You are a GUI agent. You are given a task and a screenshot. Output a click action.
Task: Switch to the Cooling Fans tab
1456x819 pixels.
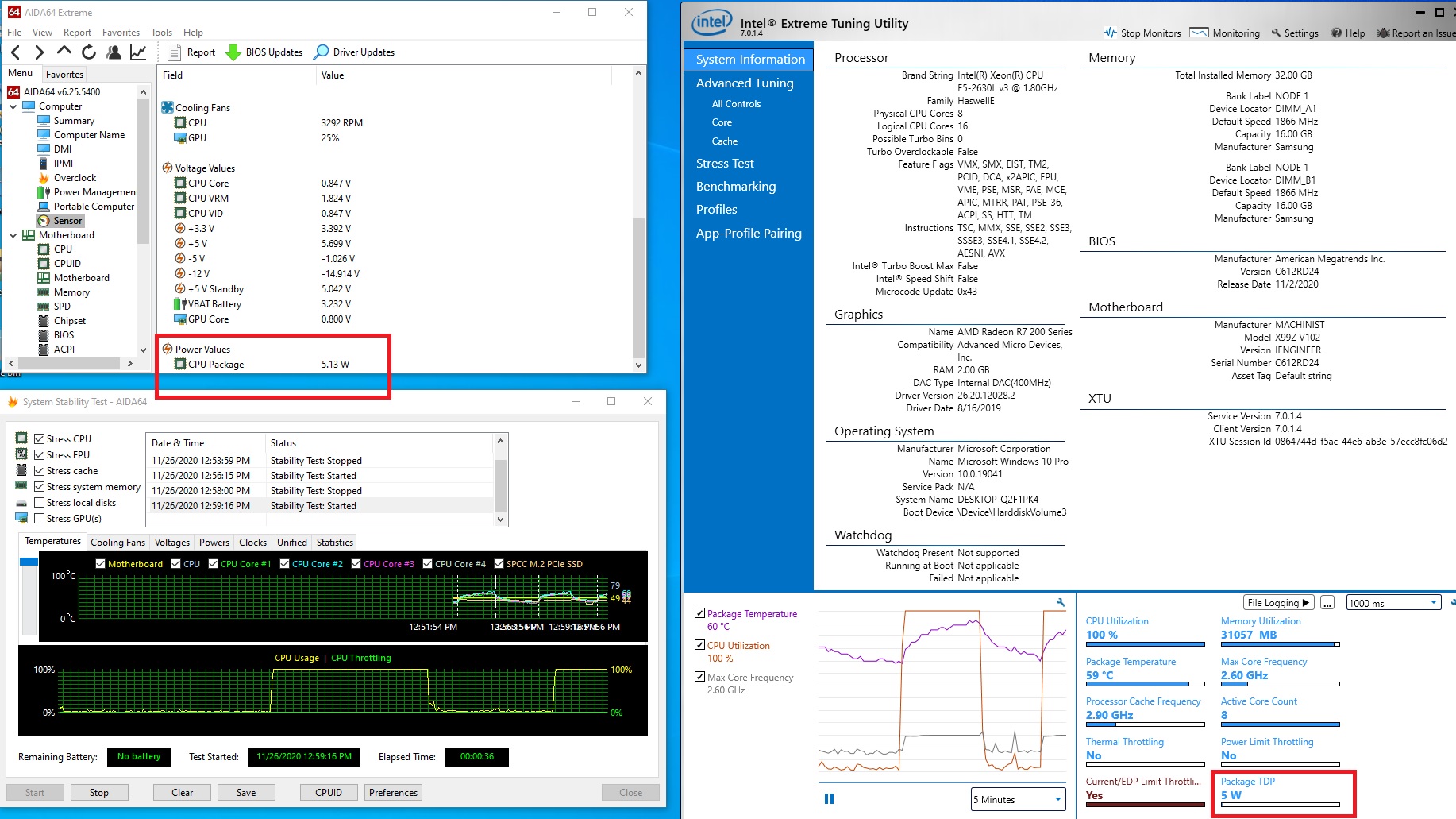click(117, 543)
